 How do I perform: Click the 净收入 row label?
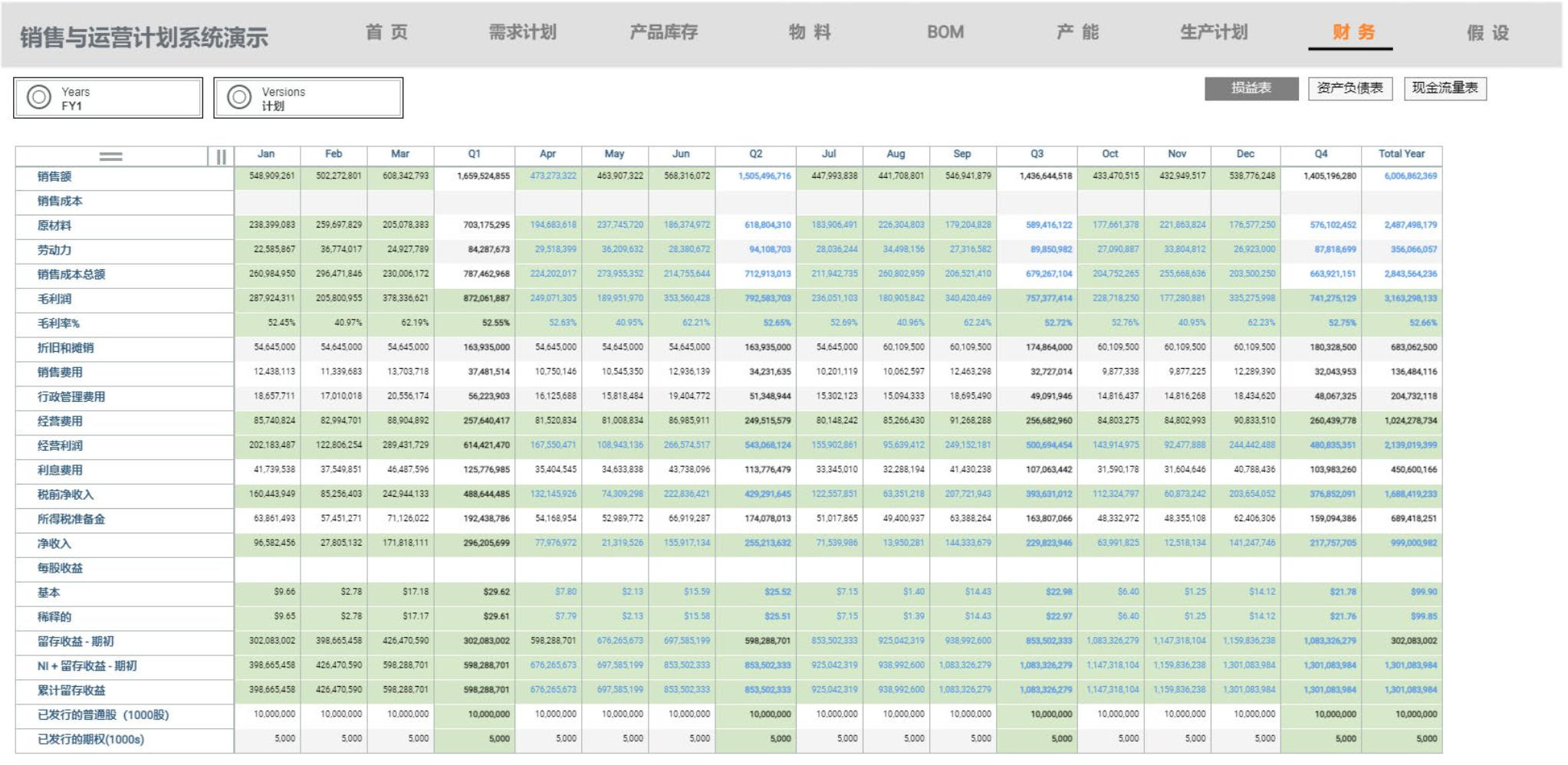[54, 543]
